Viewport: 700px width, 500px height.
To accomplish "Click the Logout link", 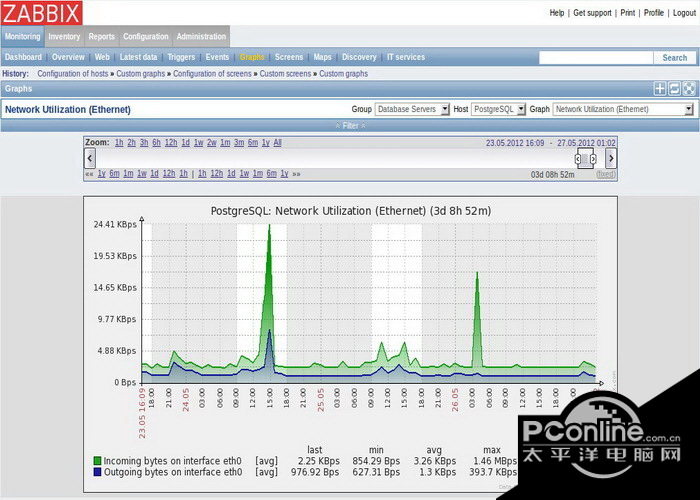I will (684, 13).
